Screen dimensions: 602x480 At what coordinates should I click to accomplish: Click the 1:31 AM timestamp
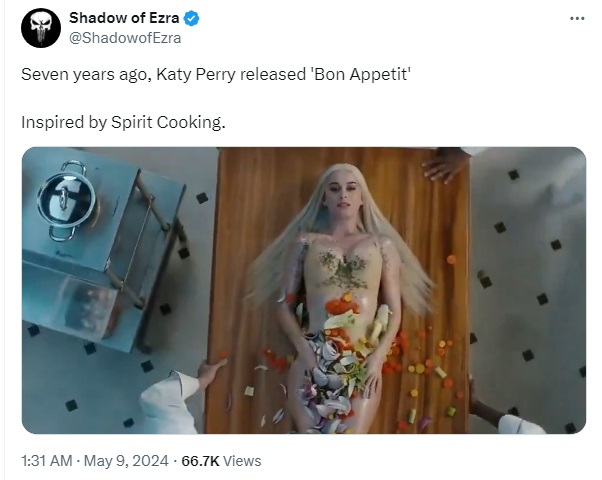pyautogui.click(x=47, y=461)
